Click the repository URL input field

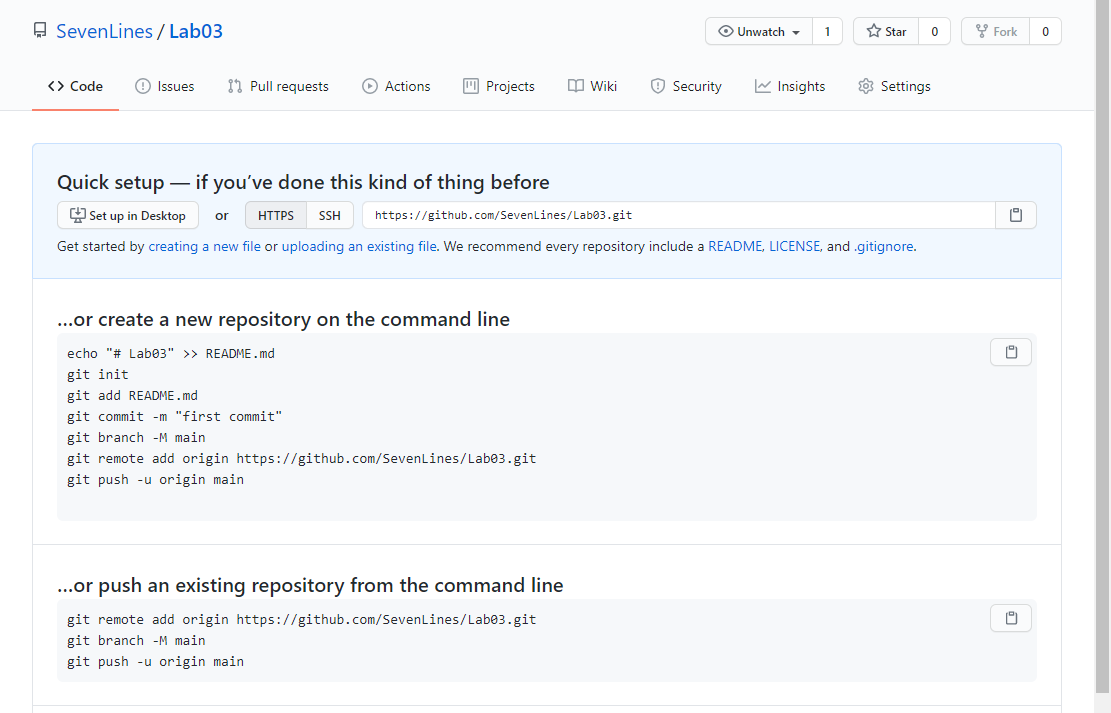click(679, 215)
